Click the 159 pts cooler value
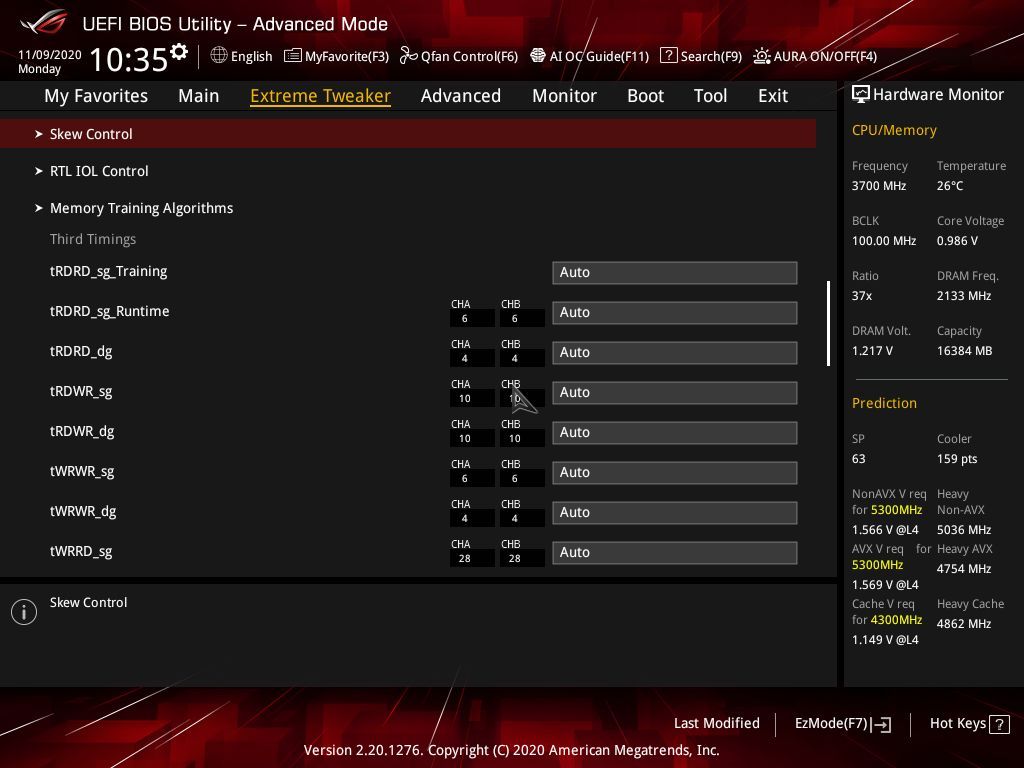The width and height of the screenshot is (1024, 768). 957,459
